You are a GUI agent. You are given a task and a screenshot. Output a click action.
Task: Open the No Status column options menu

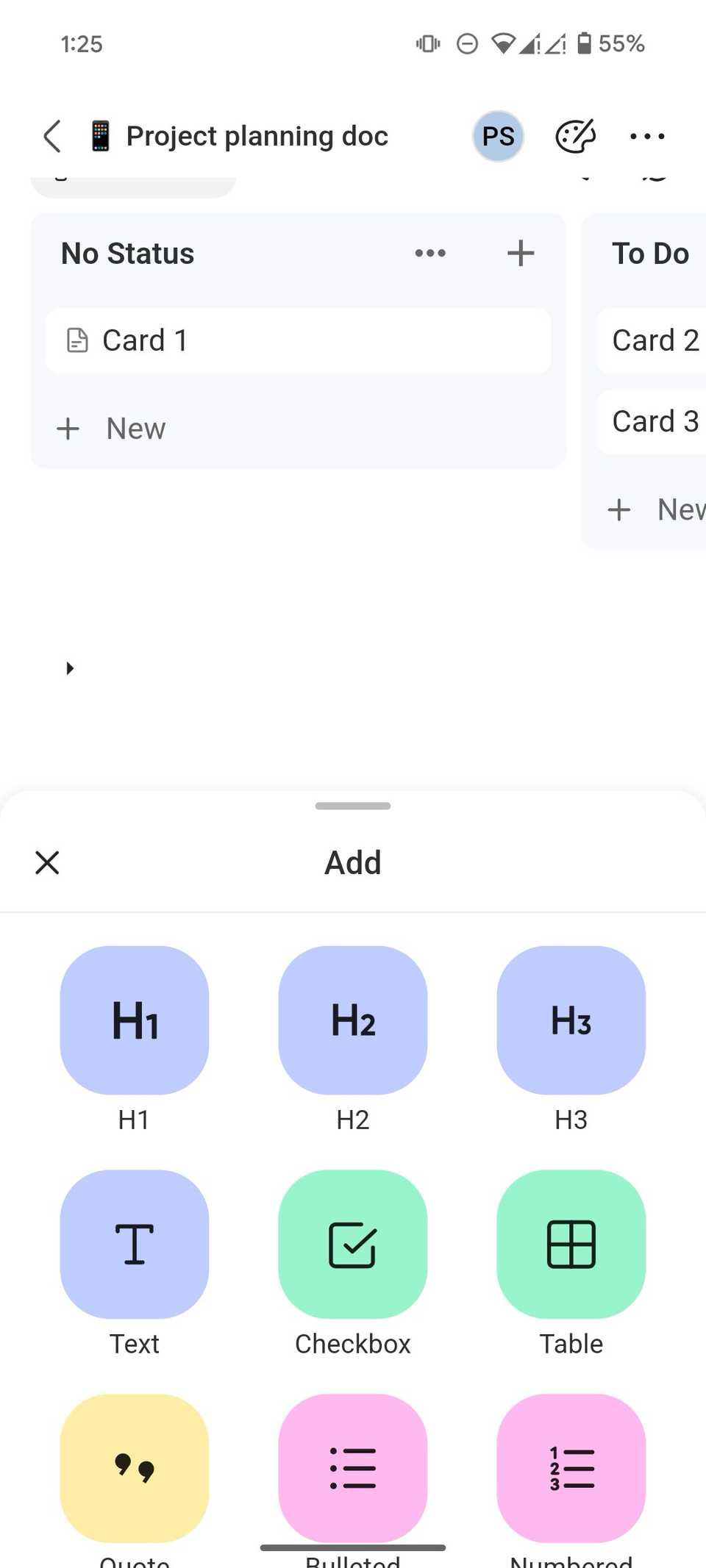[430, 253]
